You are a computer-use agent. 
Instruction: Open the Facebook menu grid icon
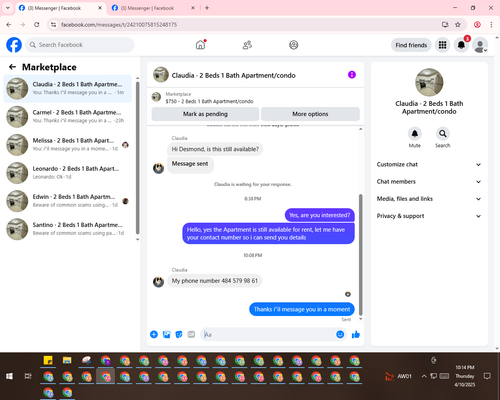click(442, 45)
